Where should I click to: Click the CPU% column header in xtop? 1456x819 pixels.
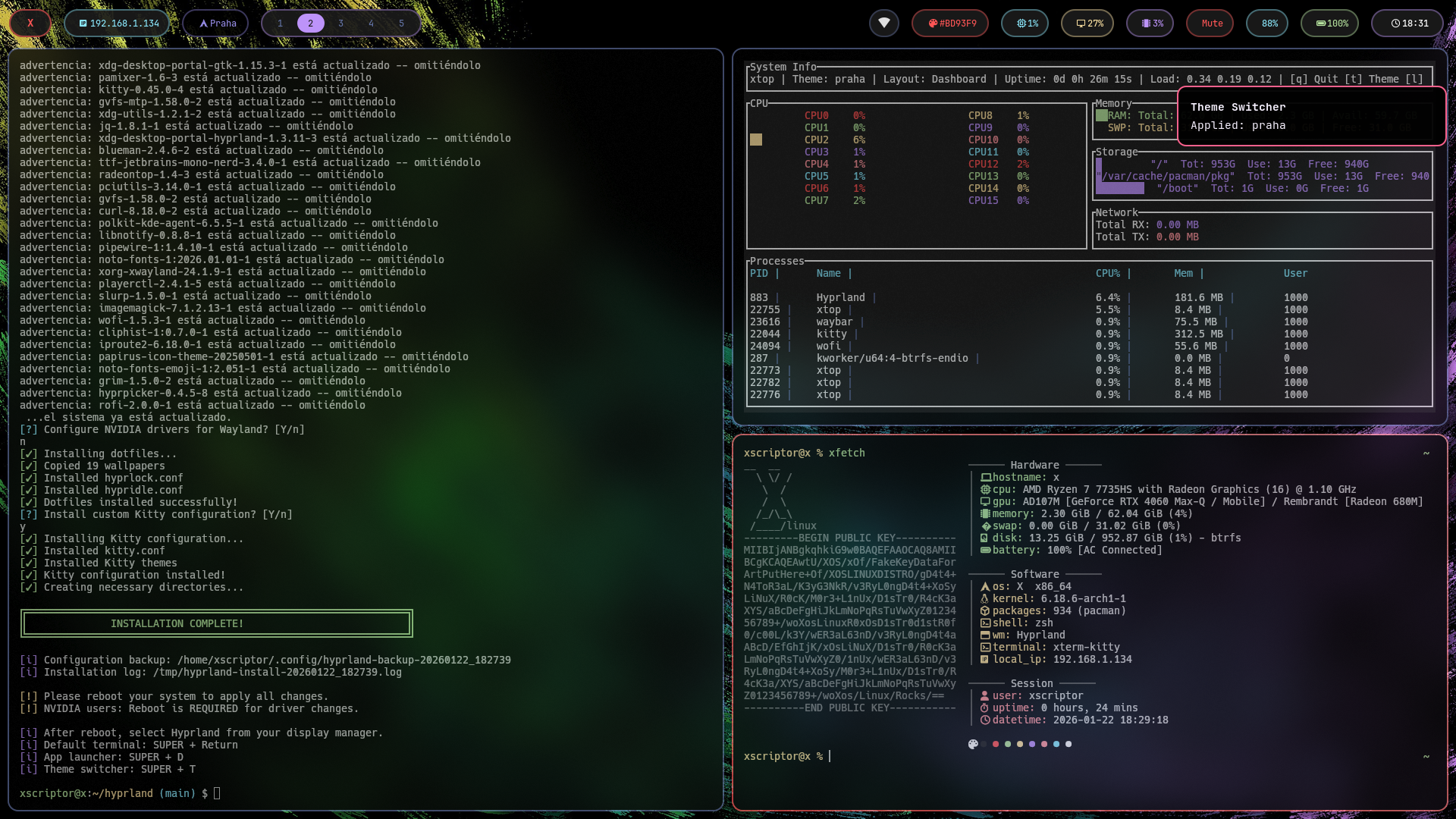point(1107,273)
